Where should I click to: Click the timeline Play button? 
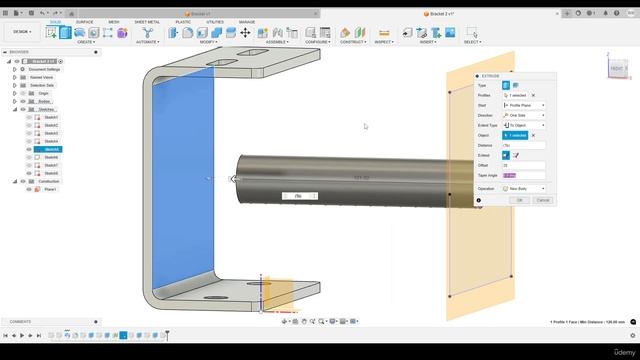pos(22,336)
